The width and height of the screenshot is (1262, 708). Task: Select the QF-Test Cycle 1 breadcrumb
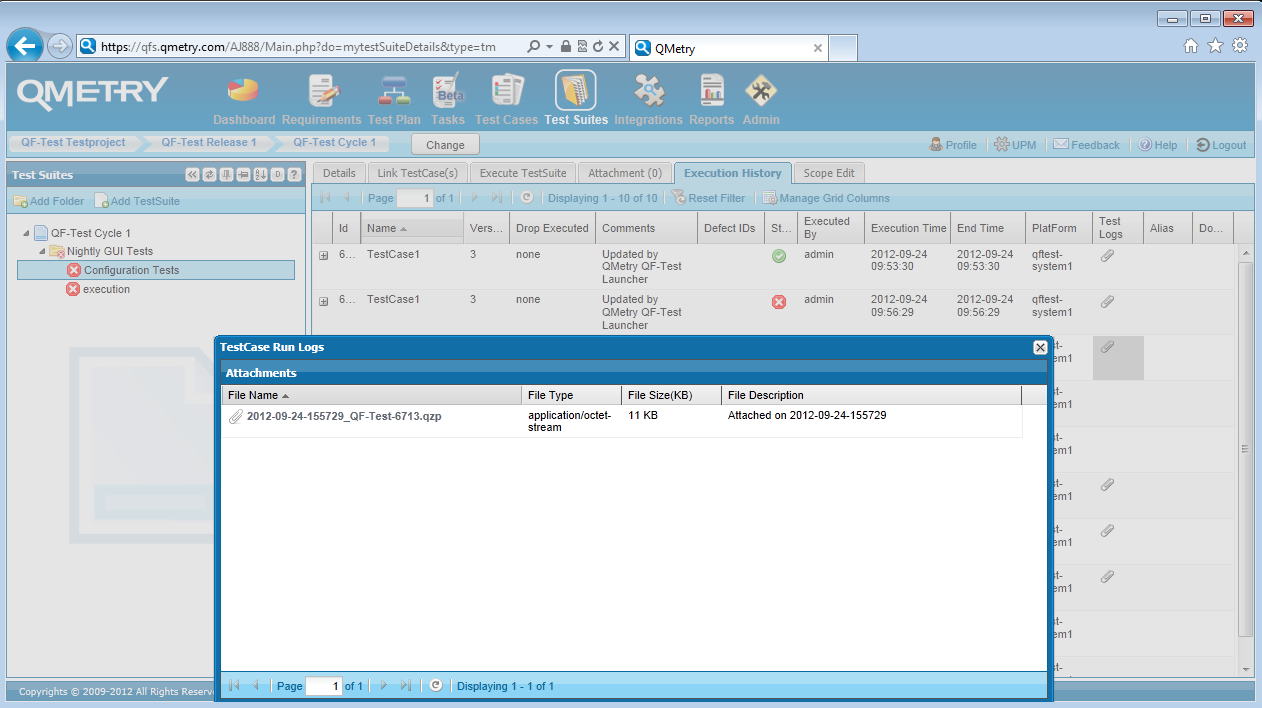click(x=335, y=143)
